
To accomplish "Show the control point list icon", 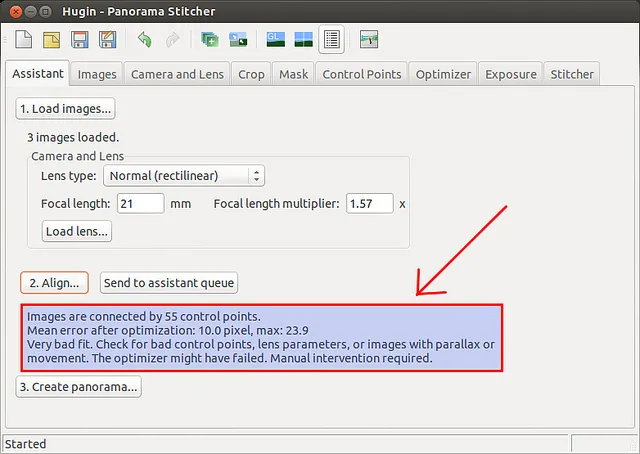I will click(331, 40).
